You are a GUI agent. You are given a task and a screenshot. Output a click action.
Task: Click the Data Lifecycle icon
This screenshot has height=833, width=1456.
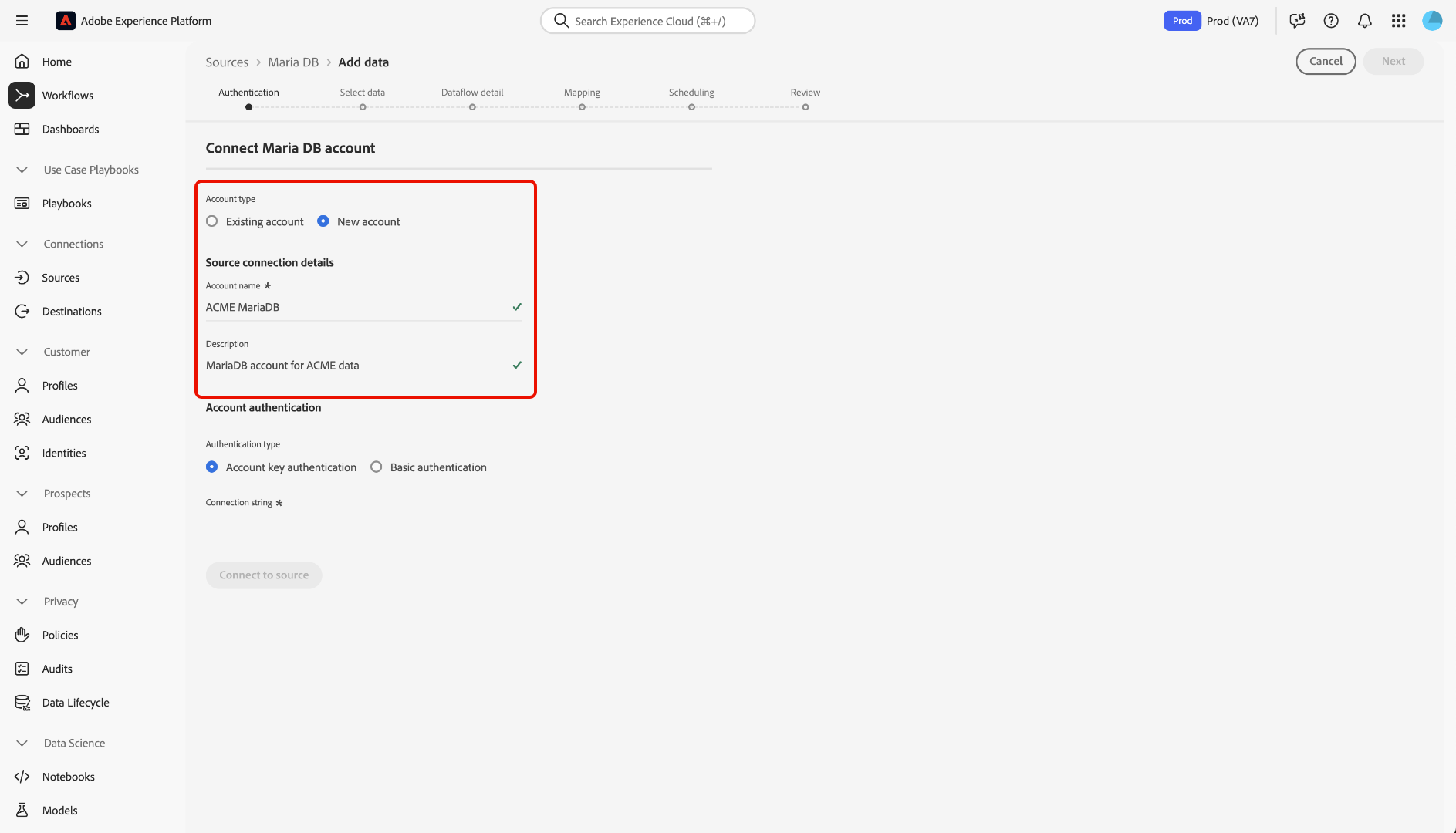(x=22, y=703)
